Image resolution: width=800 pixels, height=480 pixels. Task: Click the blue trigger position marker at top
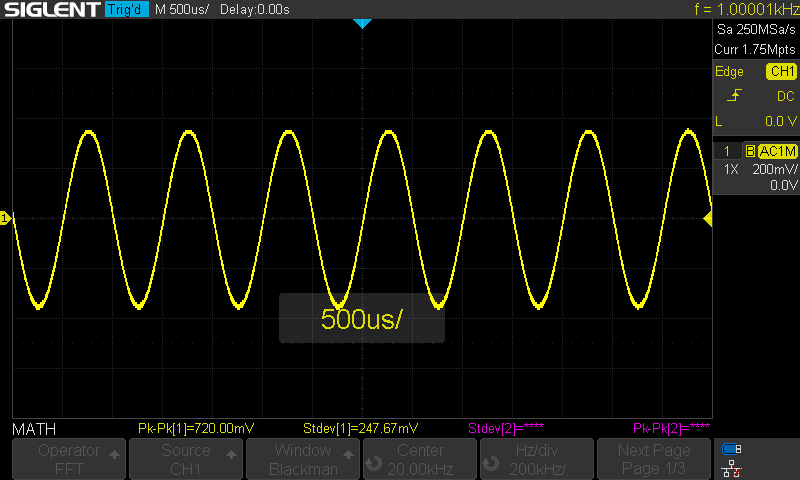tap(362, 23)
